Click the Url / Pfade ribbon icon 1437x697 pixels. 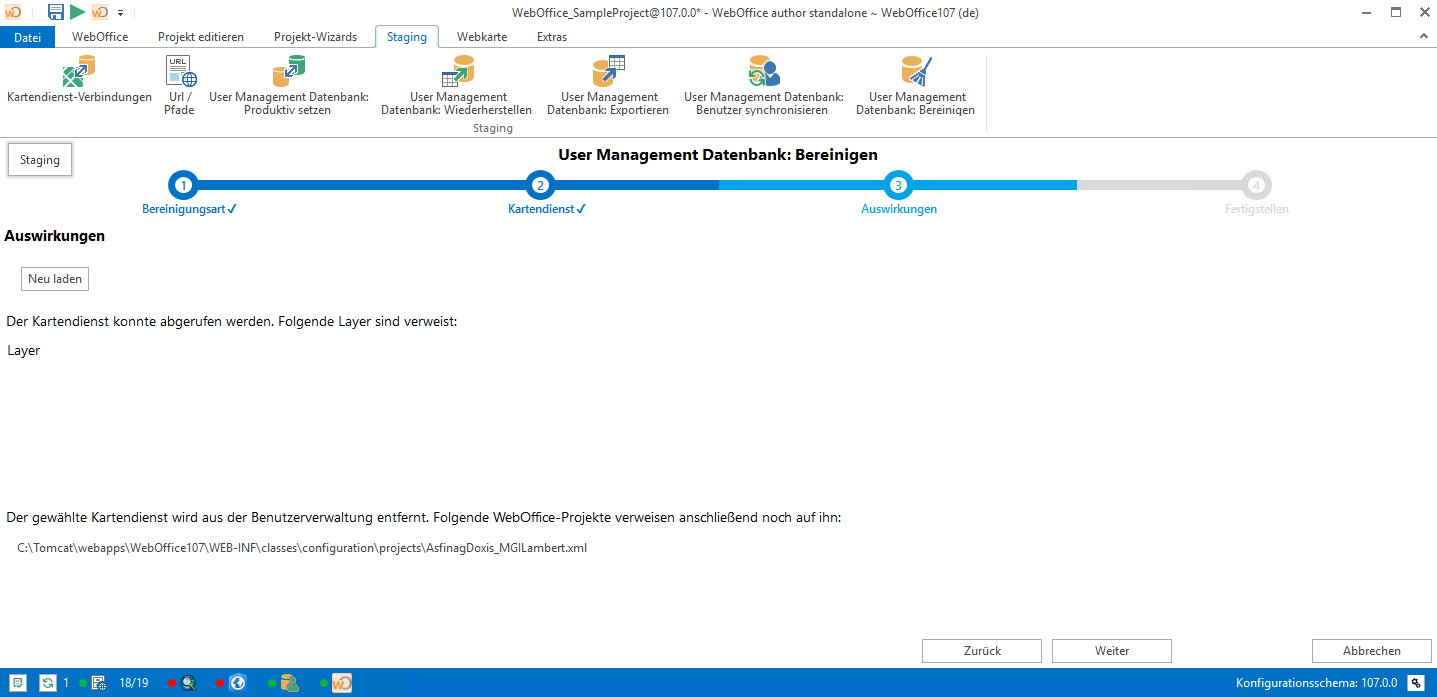(180, 84)
